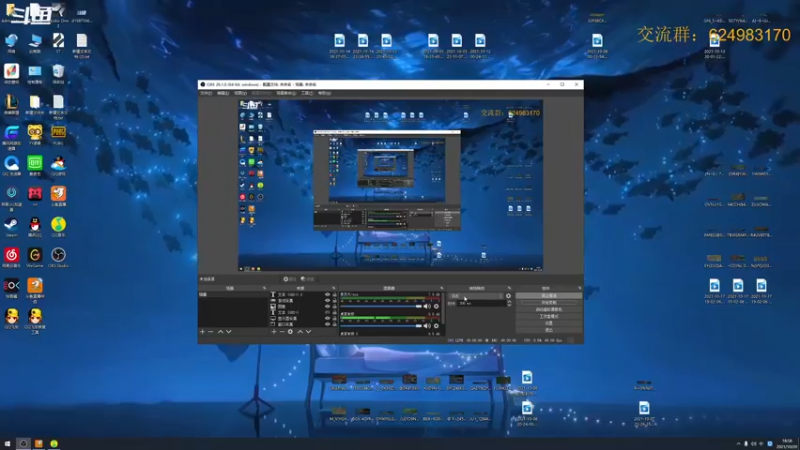Toggle visibility of the first text source
The width and height of the screenshot is (800, 450).
(x=328, y=294)
